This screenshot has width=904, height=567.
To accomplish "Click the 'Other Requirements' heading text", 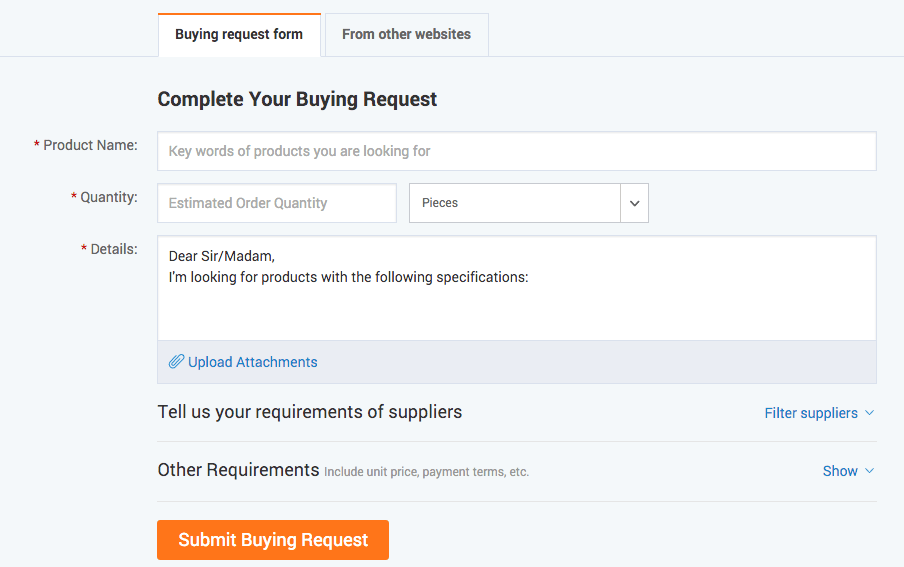I will pyautogui.click(x=238, y=470).
